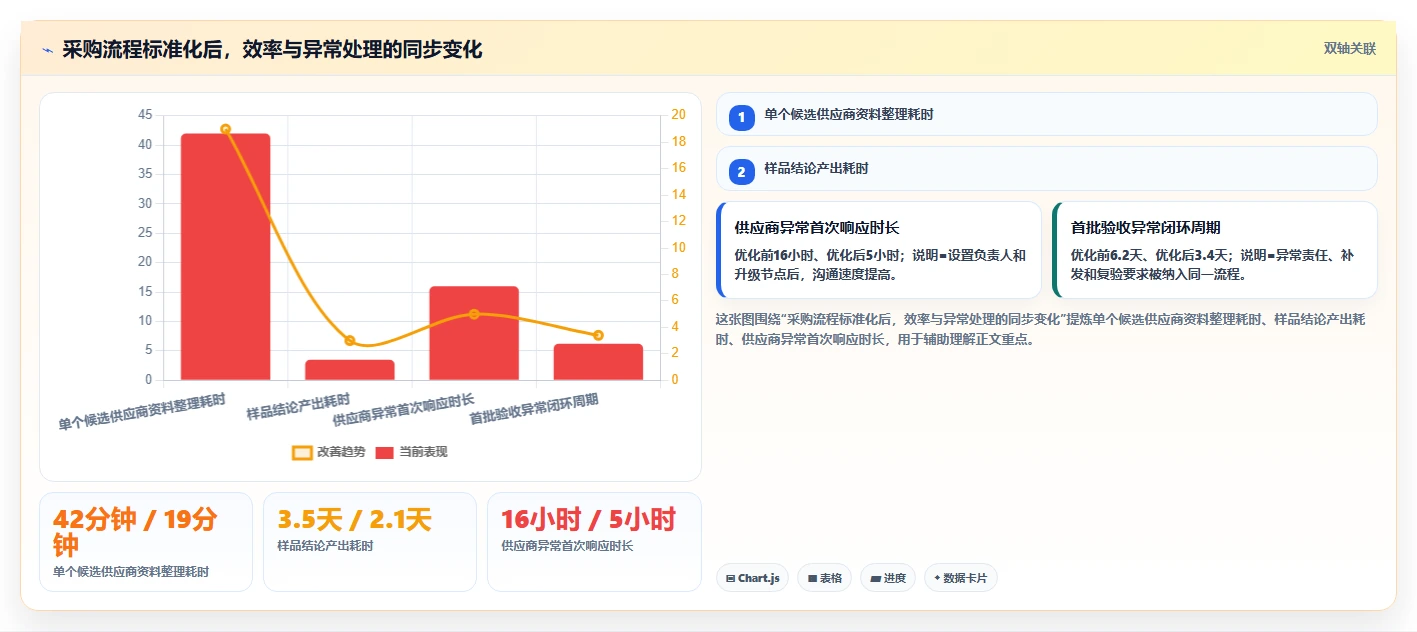Click the x-axis label 单个候选供应商资料整理耗时
Viewport: 1417px width, 632px height.
[x=142, y=412]
